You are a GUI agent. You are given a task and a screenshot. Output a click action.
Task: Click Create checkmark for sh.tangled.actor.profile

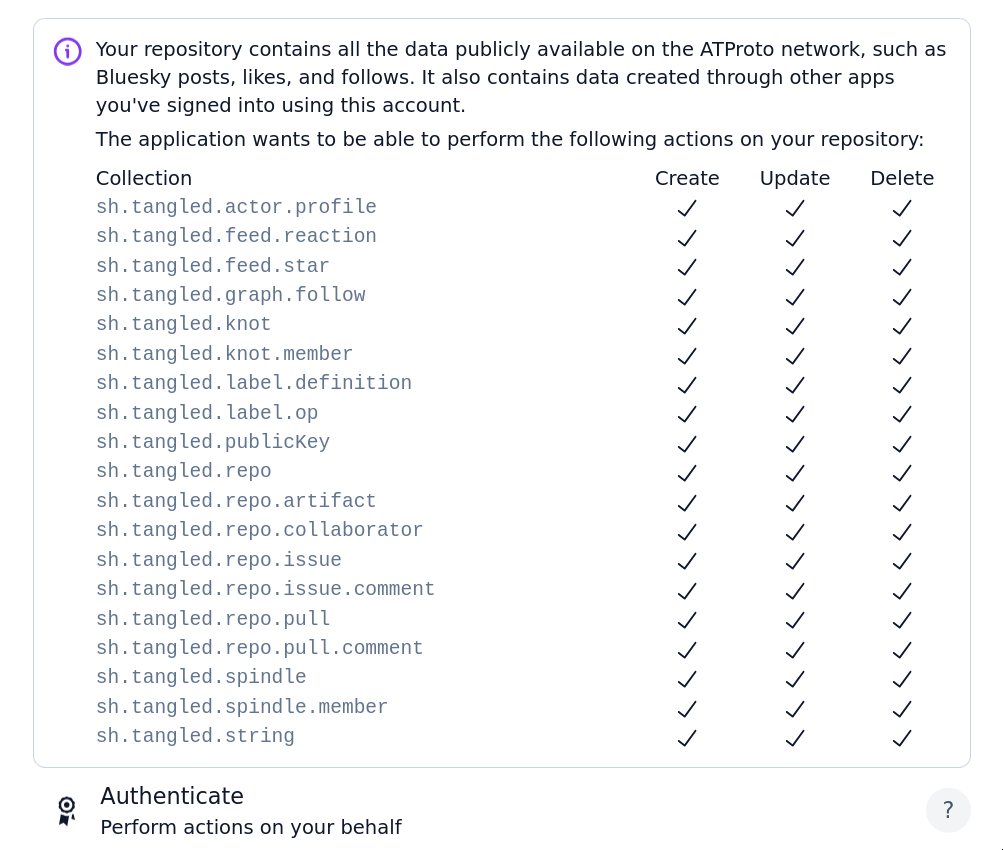point(687,208)
